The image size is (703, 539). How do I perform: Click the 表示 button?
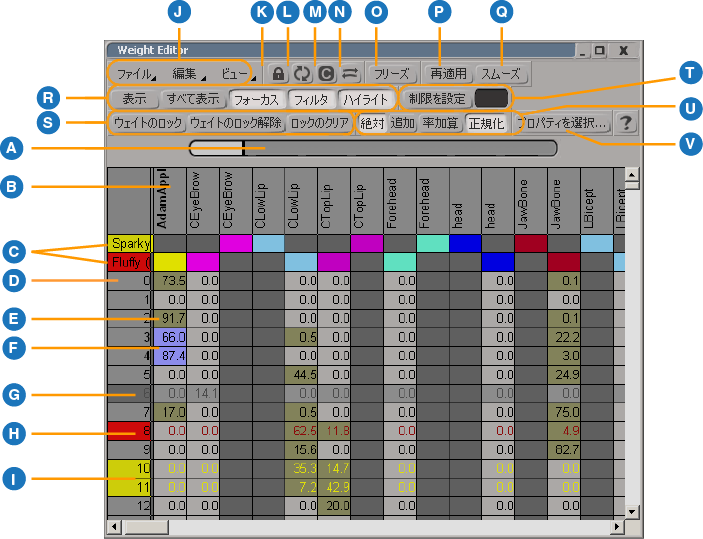pos(134,99)
